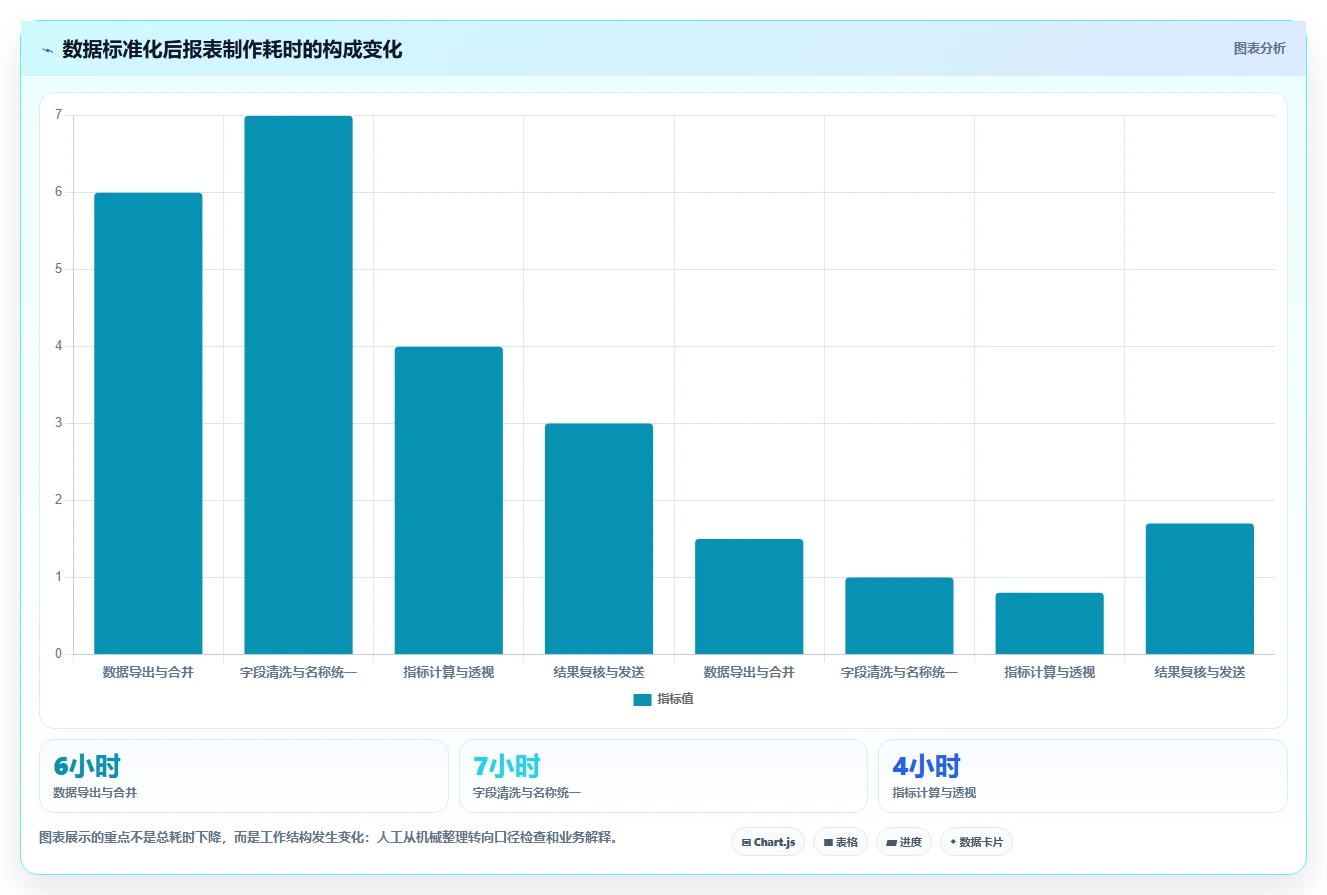Screen dimensions: 1327x895
Task: Click the tallest bar reaching value 7
Action: pyautogui.click(x=298, y=385)
